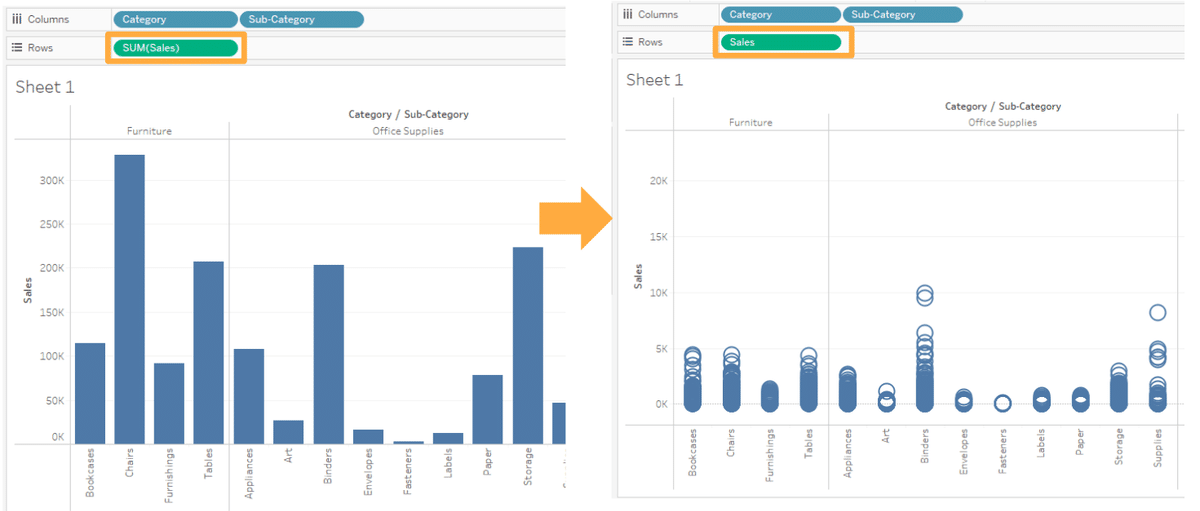Select the top Supplies circle in right chart
The width and height of the screenshot is (1200, 511).
[1157, 312]
